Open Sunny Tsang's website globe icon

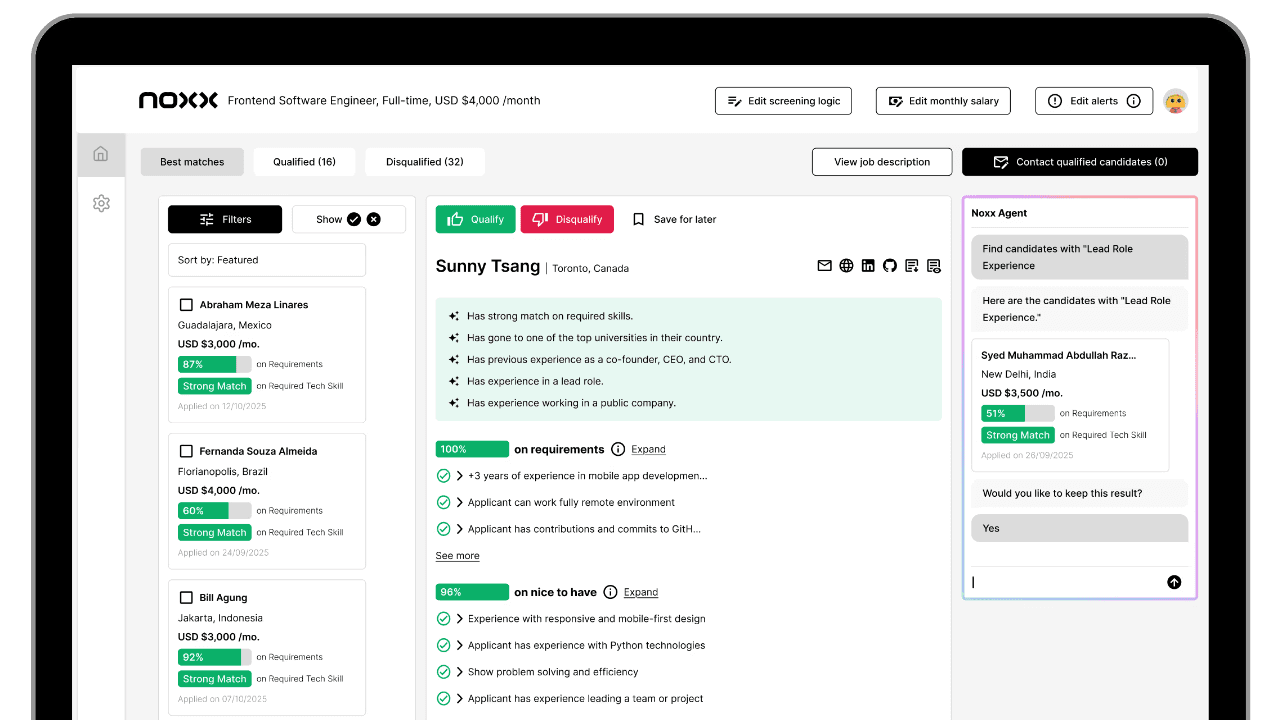pyautogui.click(x=847, y=266)
